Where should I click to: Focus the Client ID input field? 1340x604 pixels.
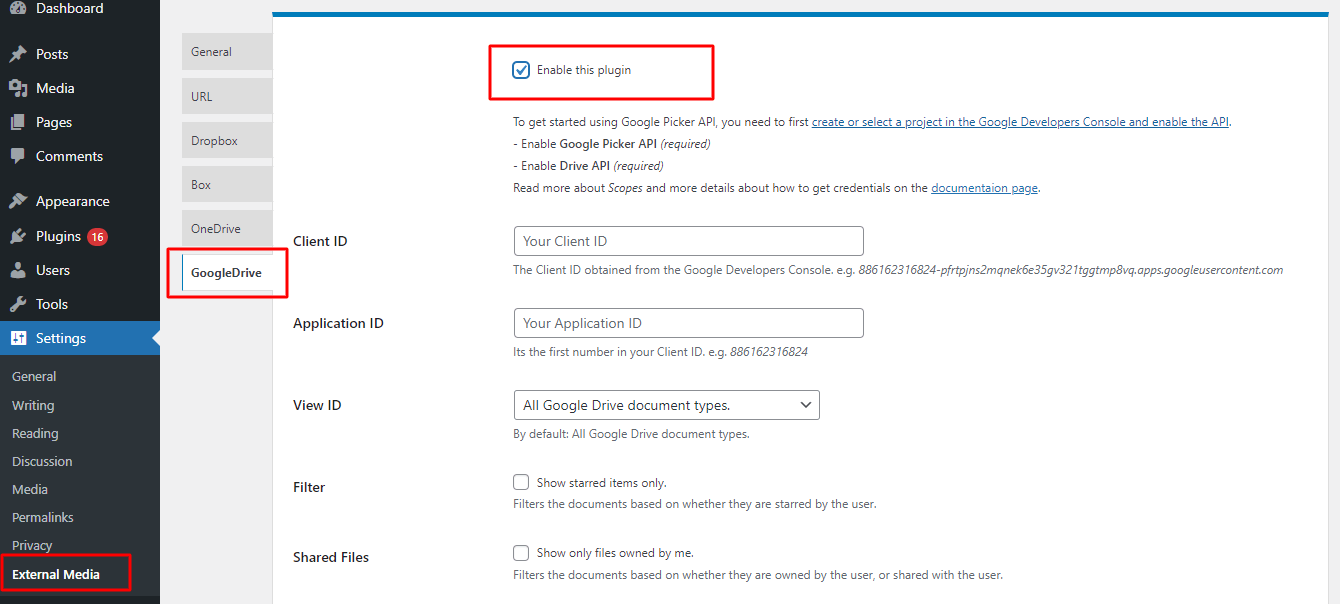[688, 241]
